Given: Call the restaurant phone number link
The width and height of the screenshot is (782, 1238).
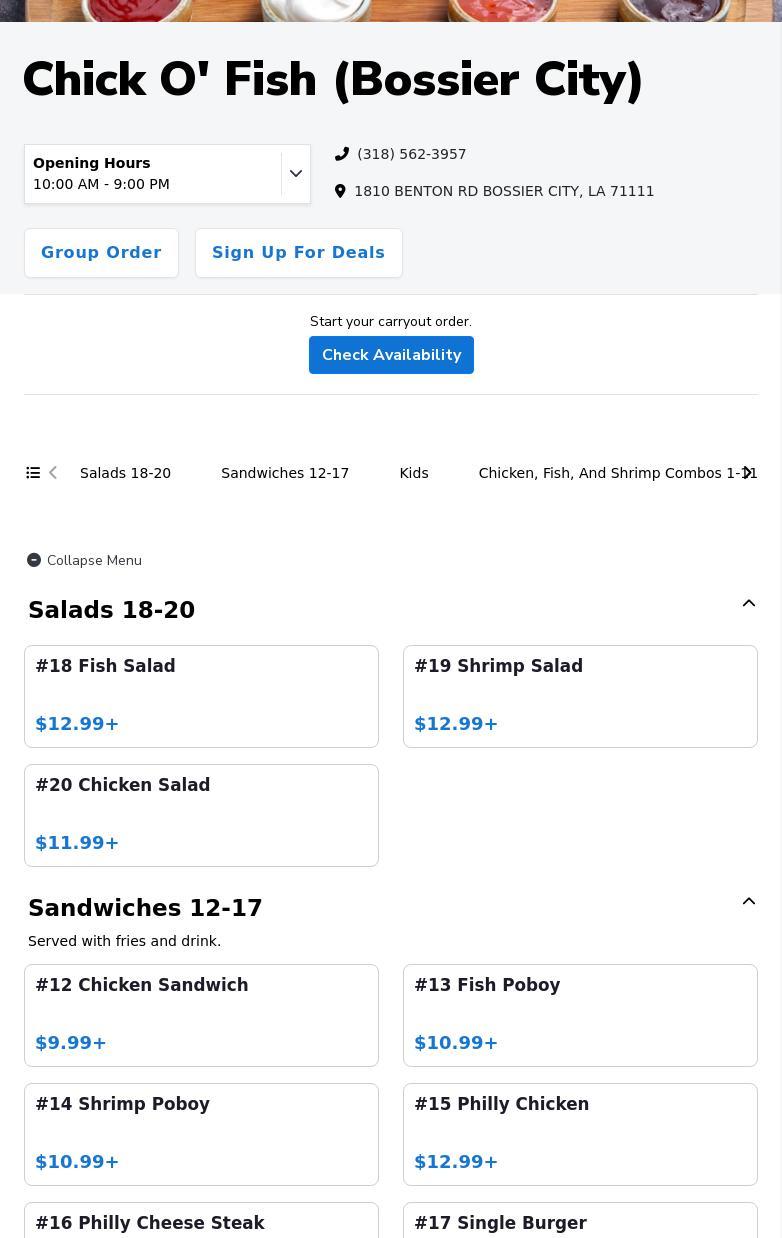Looking at the screenshot, I should pos(411,154).
